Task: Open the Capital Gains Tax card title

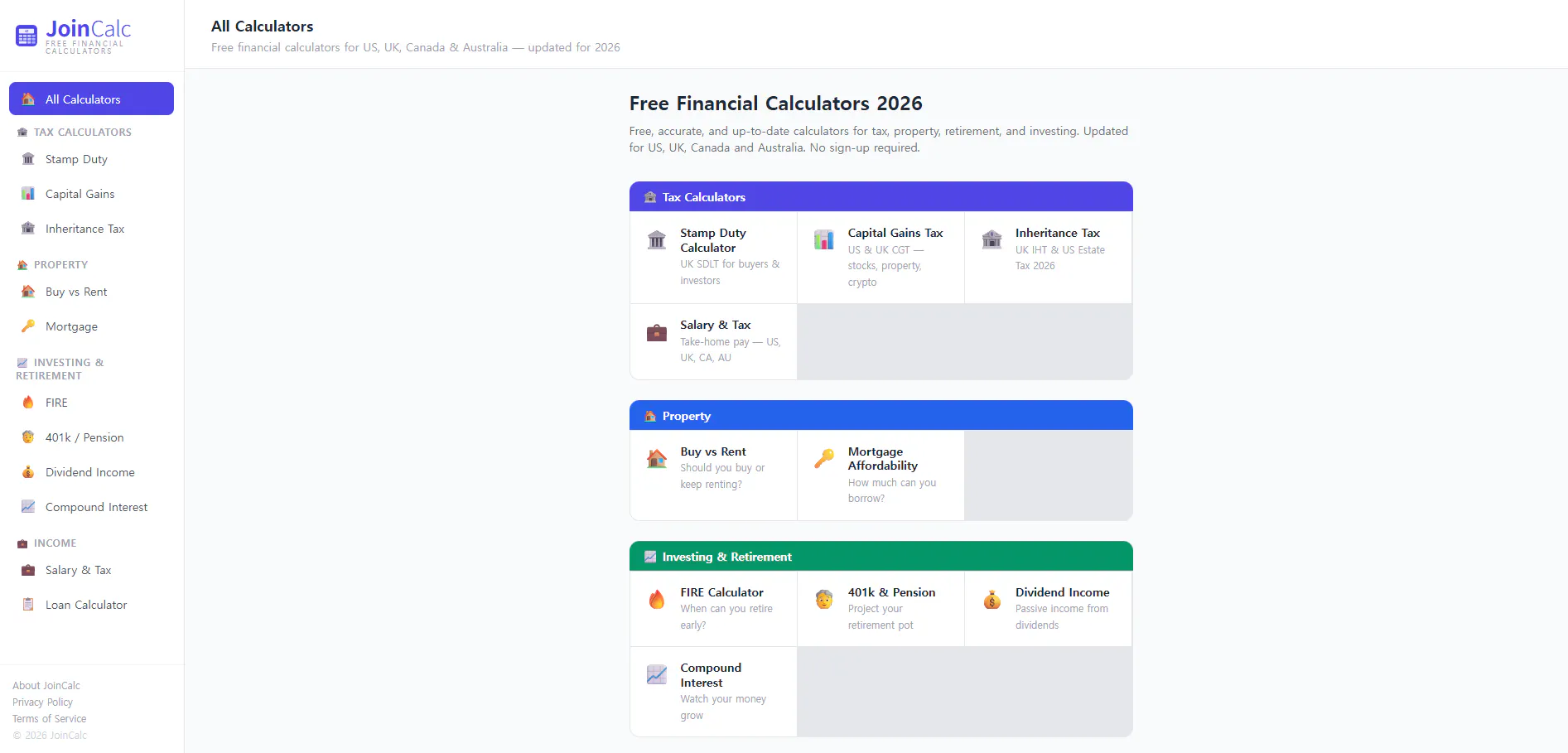Action: [895, 233]
